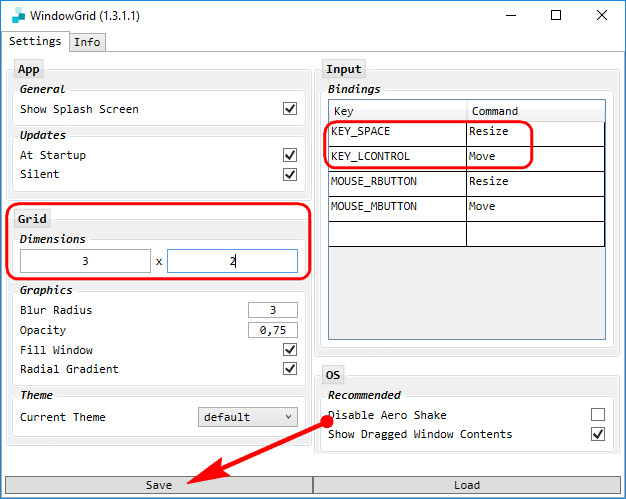Click the Resize command for KEY_SPACE
Viewport: 626px width, 499px height.
[535, 134]
